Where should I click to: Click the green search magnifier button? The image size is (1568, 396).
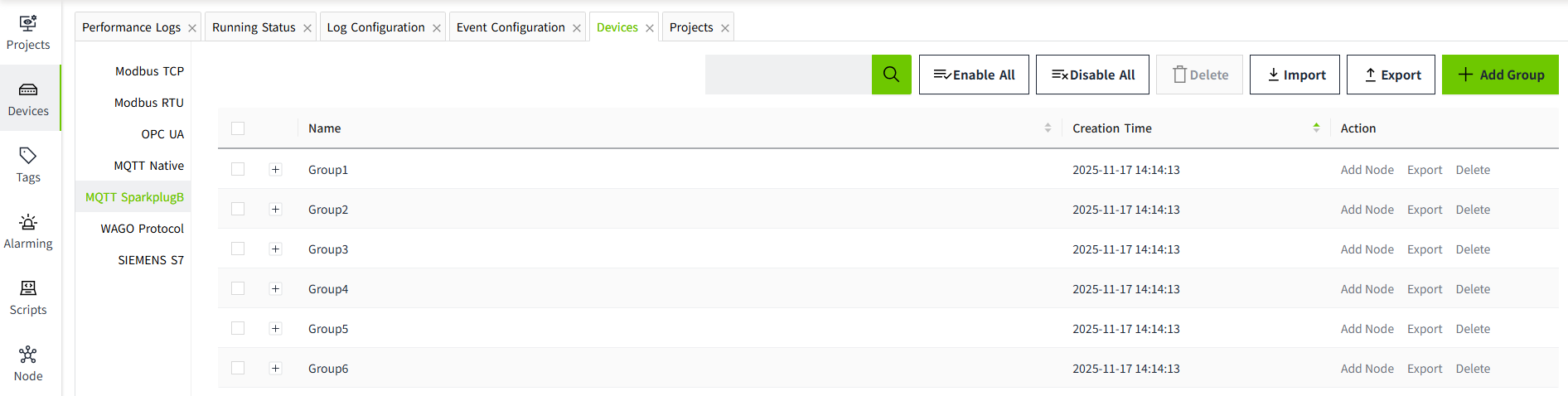[891, 75]
